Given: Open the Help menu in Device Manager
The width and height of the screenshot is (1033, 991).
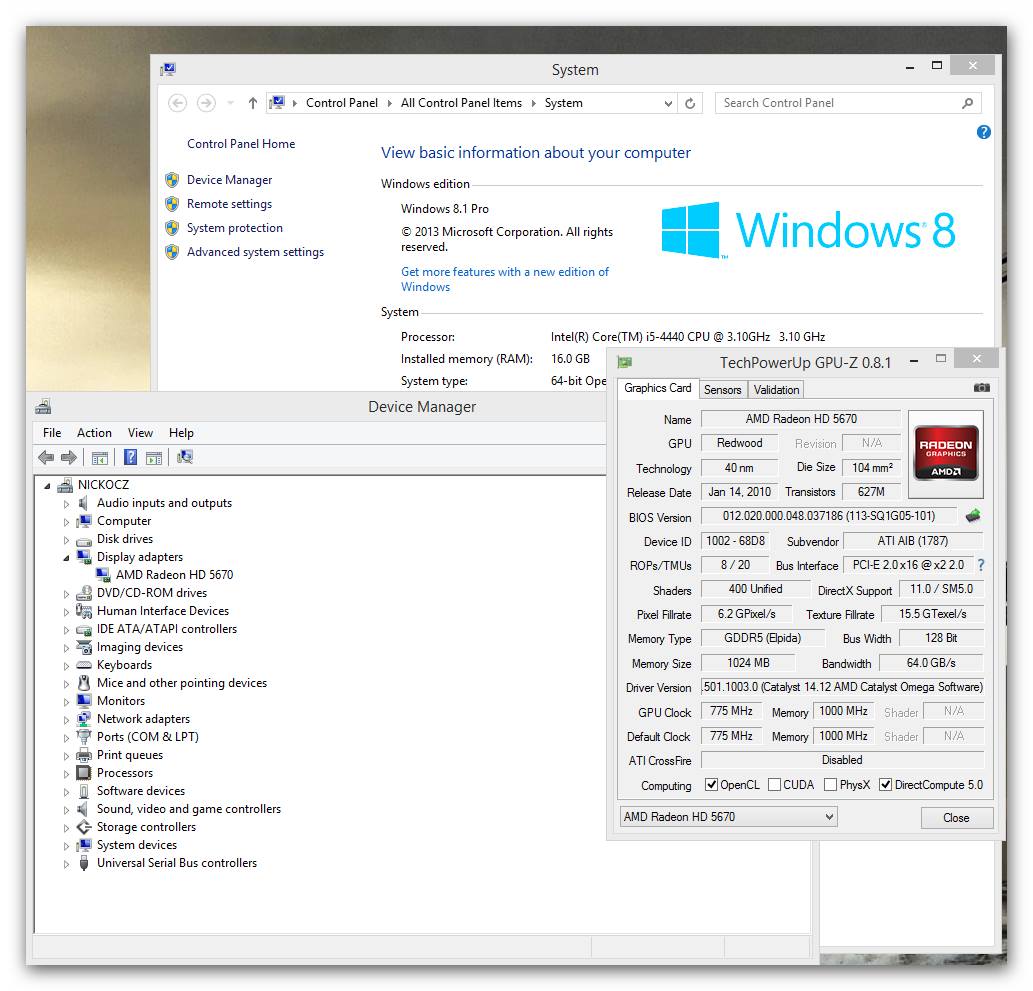Looking at the screenshot, I should point(181,433).
